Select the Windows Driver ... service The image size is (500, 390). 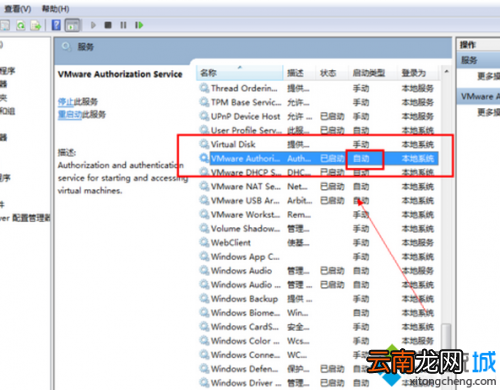pos(318,383)
